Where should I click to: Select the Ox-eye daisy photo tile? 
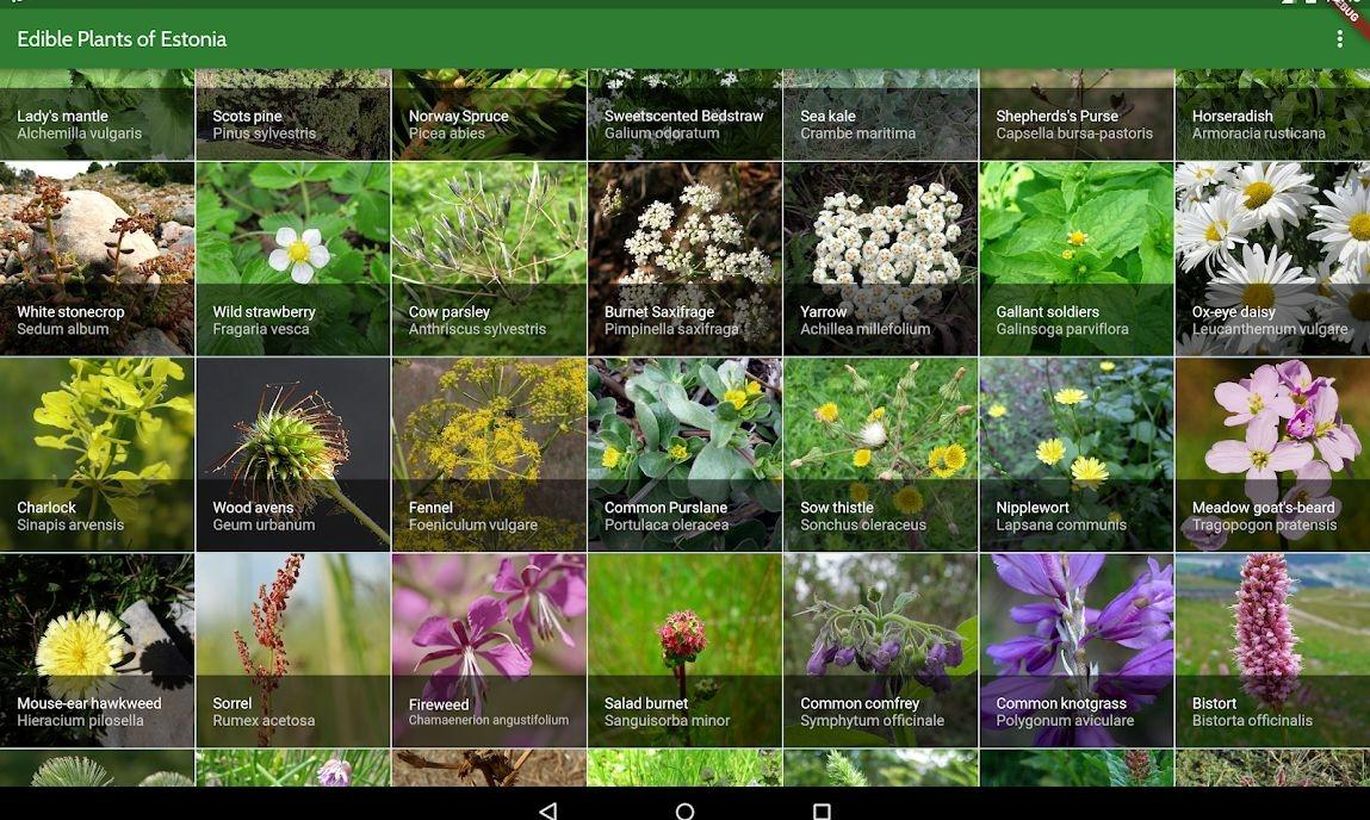[1273, 259]
